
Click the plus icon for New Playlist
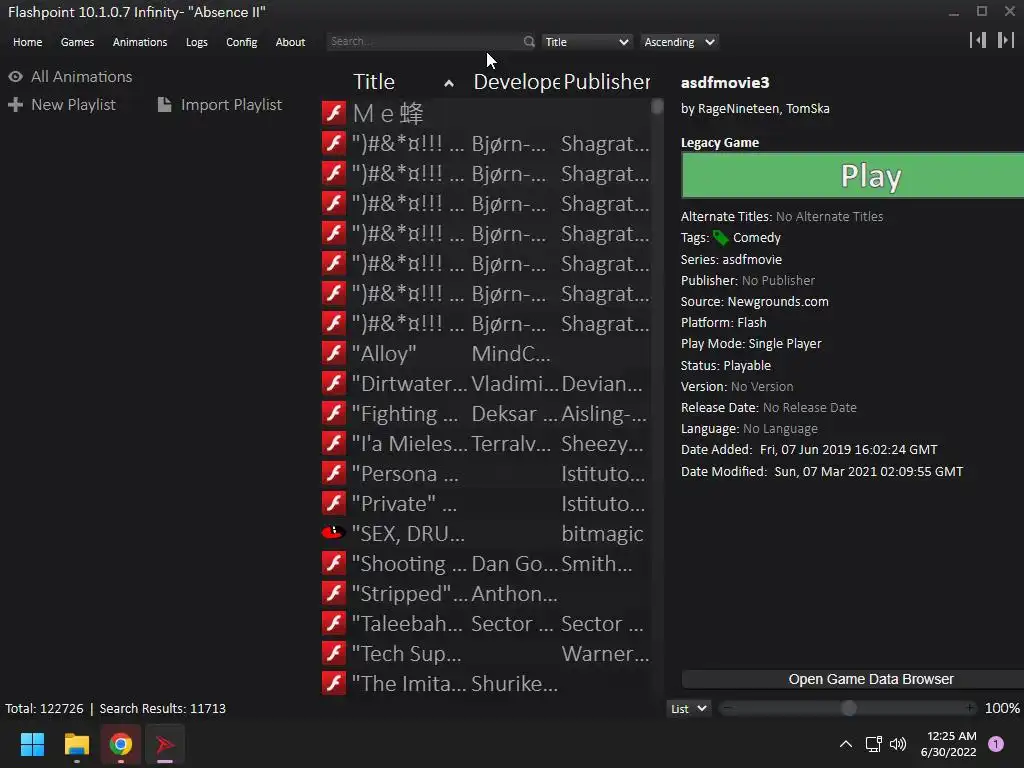pos(15,104)
